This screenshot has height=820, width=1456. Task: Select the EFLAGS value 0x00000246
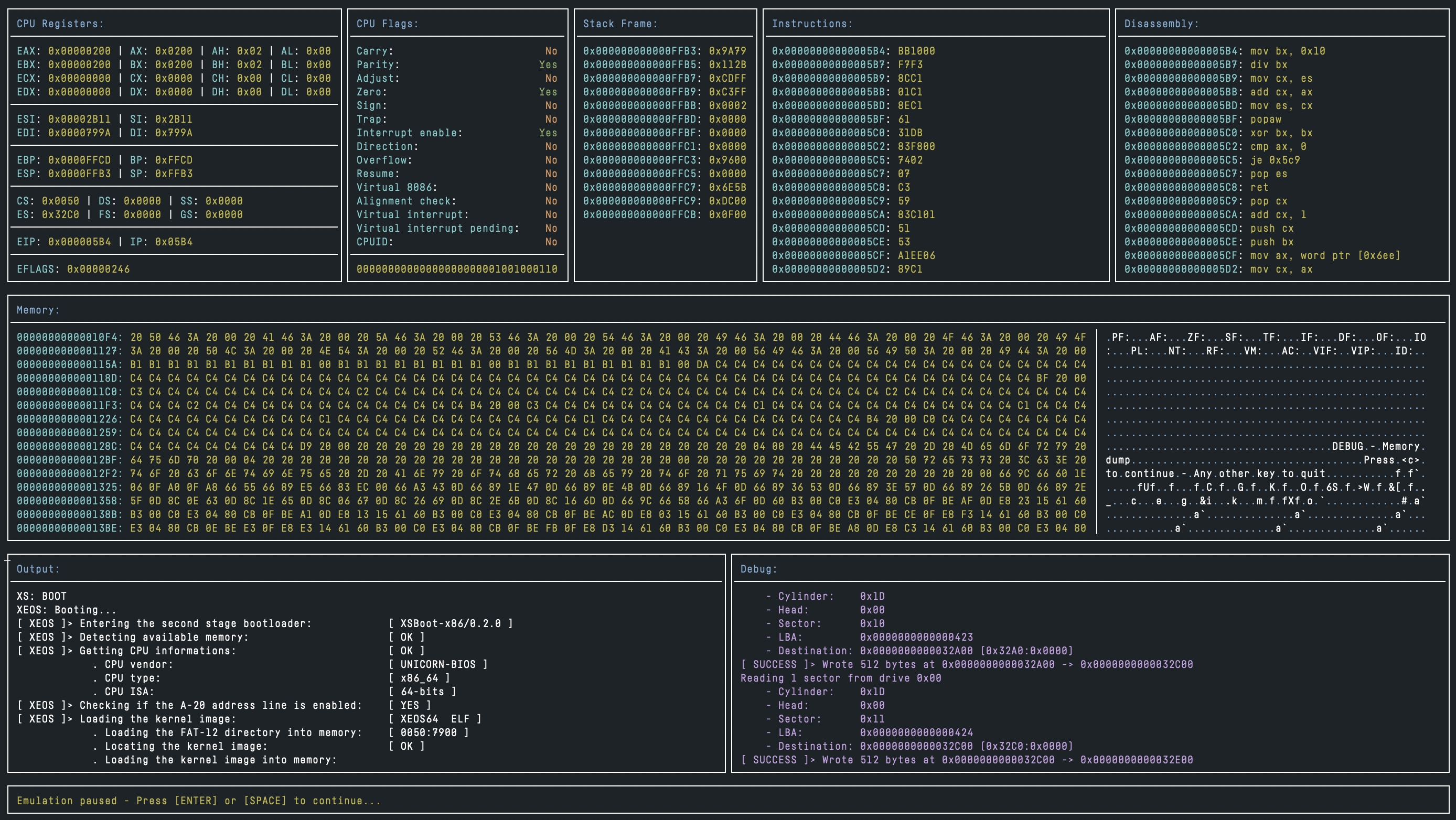point(99,269)
